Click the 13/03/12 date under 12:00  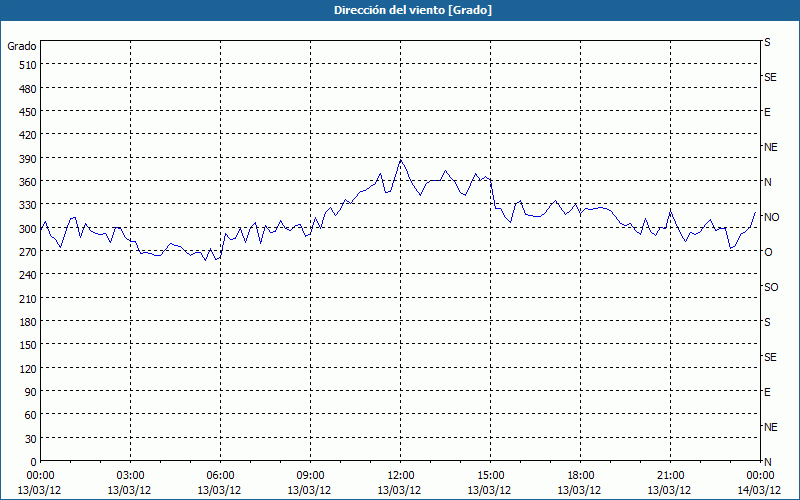click(x=399, y=490)
